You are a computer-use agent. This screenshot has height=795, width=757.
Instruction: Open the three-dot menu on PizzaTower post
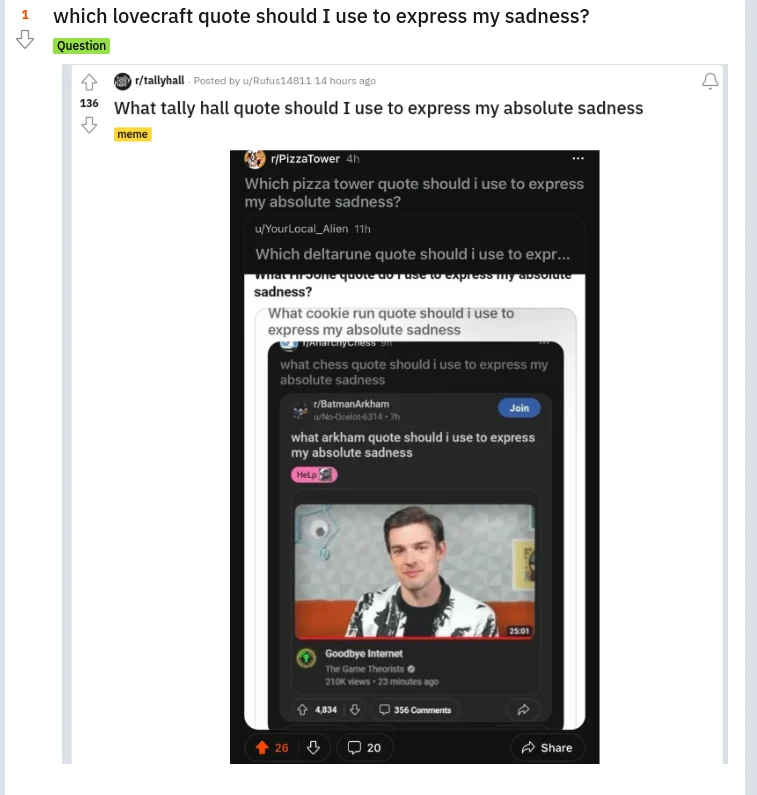[x=577, y=159]
